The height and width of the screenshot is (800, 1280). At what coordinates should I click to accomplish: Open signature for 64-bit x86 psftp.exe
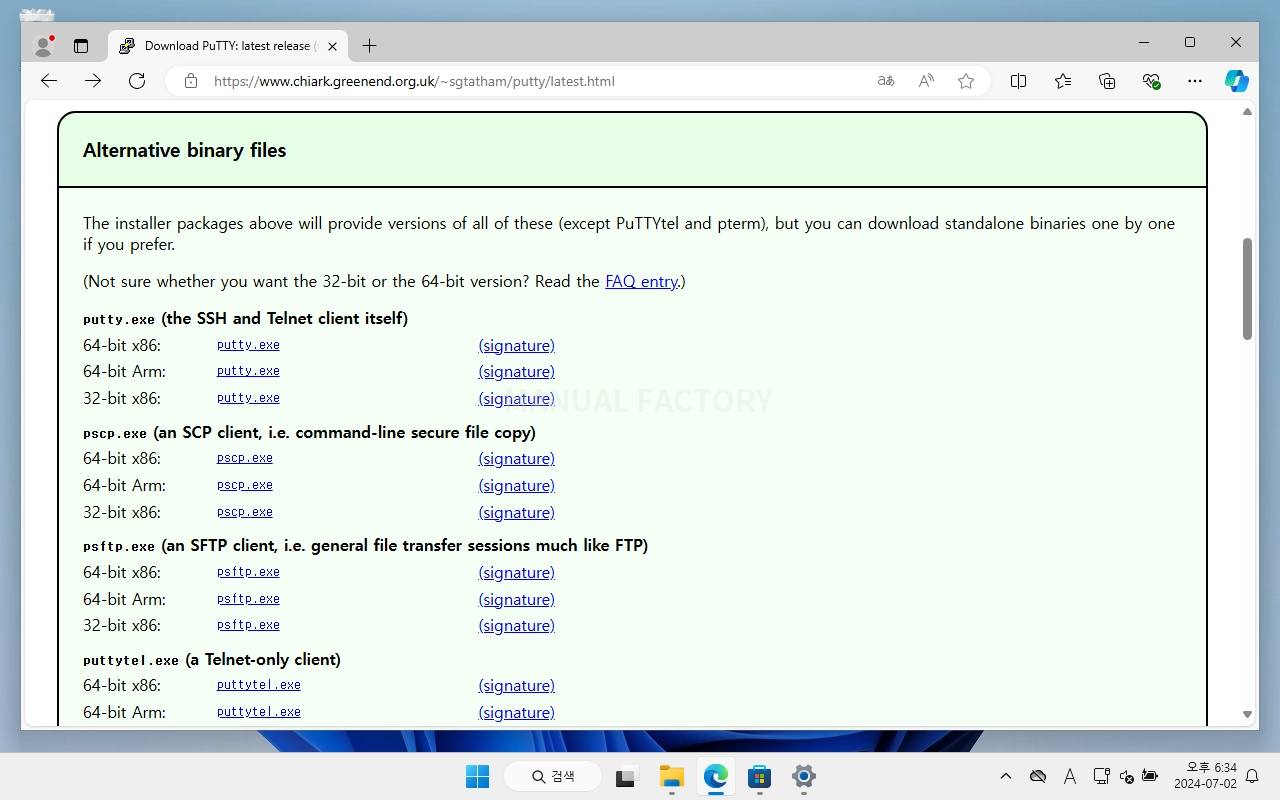point(516,572)
